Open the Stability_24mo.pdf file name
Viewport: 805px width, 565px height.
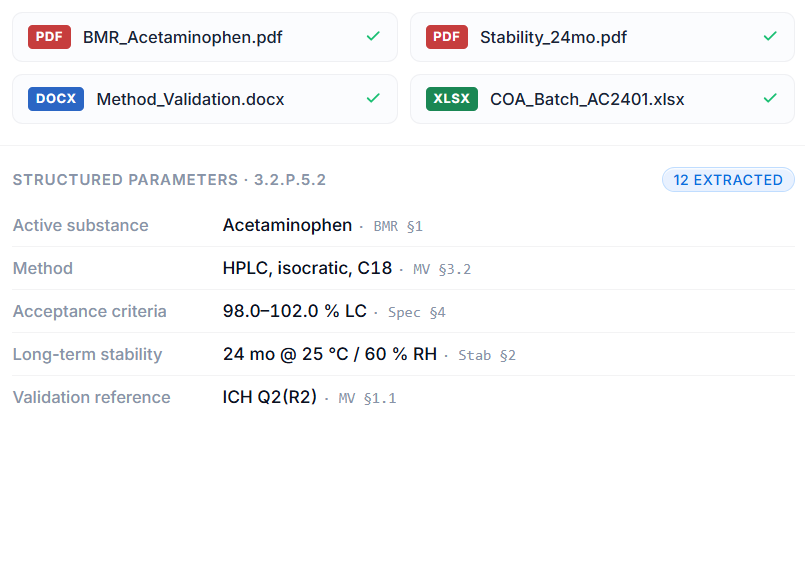[x=553, y=37]
